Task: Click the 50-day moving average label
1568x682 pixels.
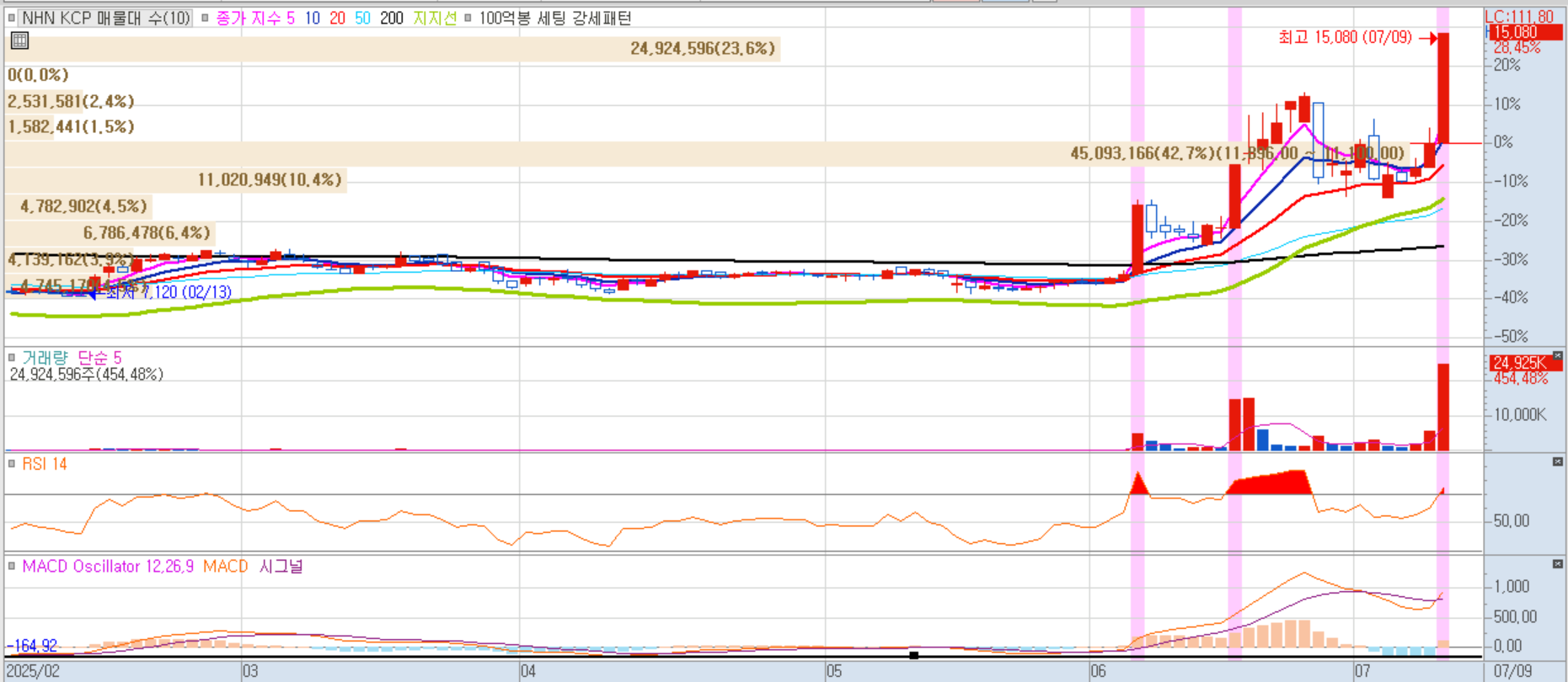Action: [x=362, y=18]
